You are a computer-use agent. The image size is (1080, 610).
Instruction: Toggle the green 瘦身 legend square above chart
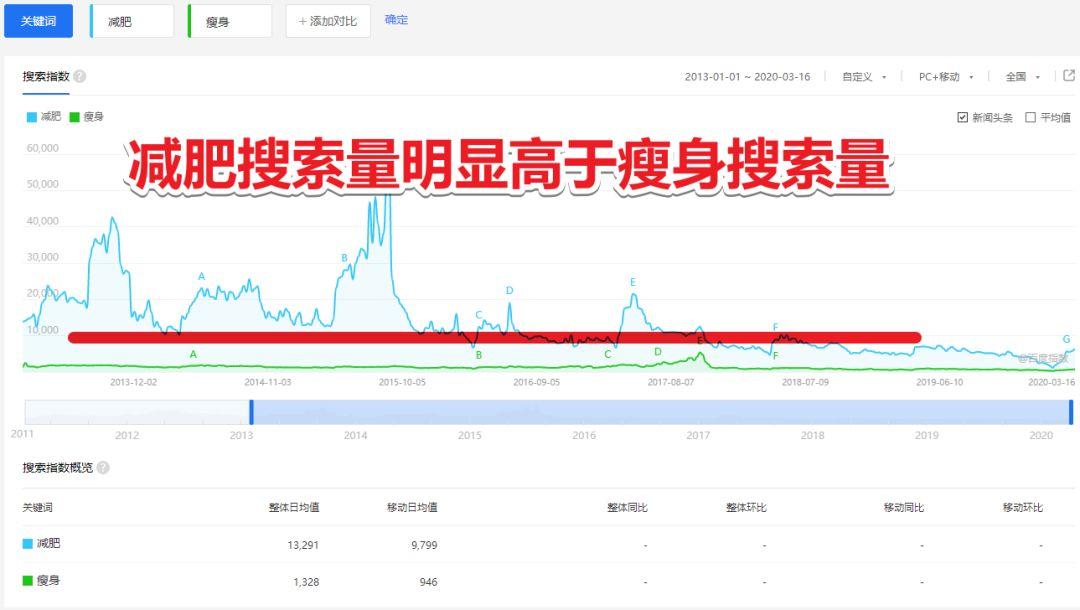(74, 117)
